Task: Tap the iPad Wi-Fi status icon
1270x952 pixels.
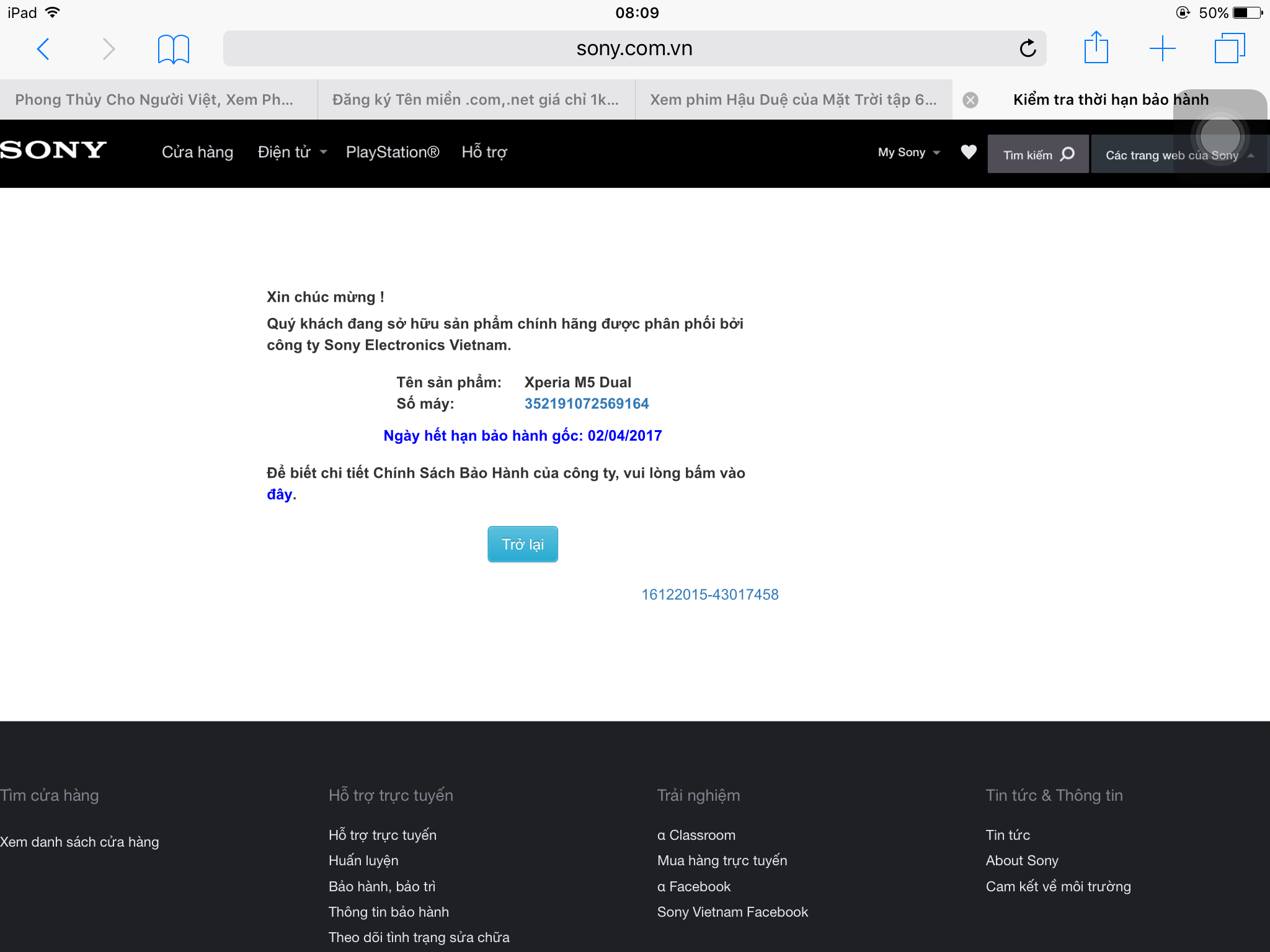Action: pos(53,12)
